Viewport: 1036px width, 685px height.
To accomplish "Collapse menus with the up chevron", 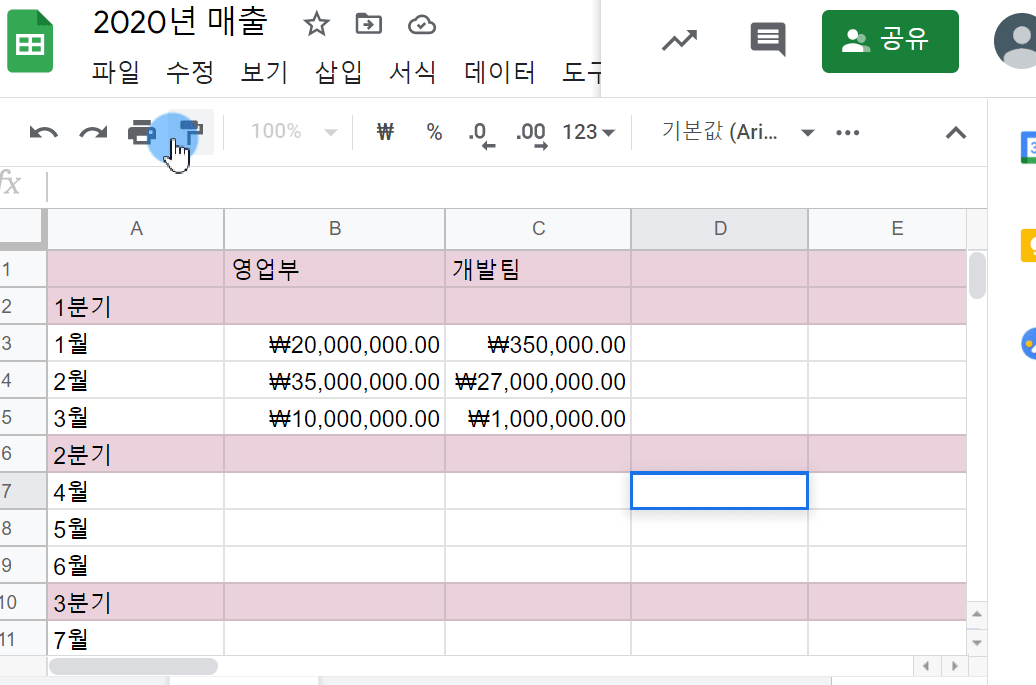I will click(x=955, y=133).
